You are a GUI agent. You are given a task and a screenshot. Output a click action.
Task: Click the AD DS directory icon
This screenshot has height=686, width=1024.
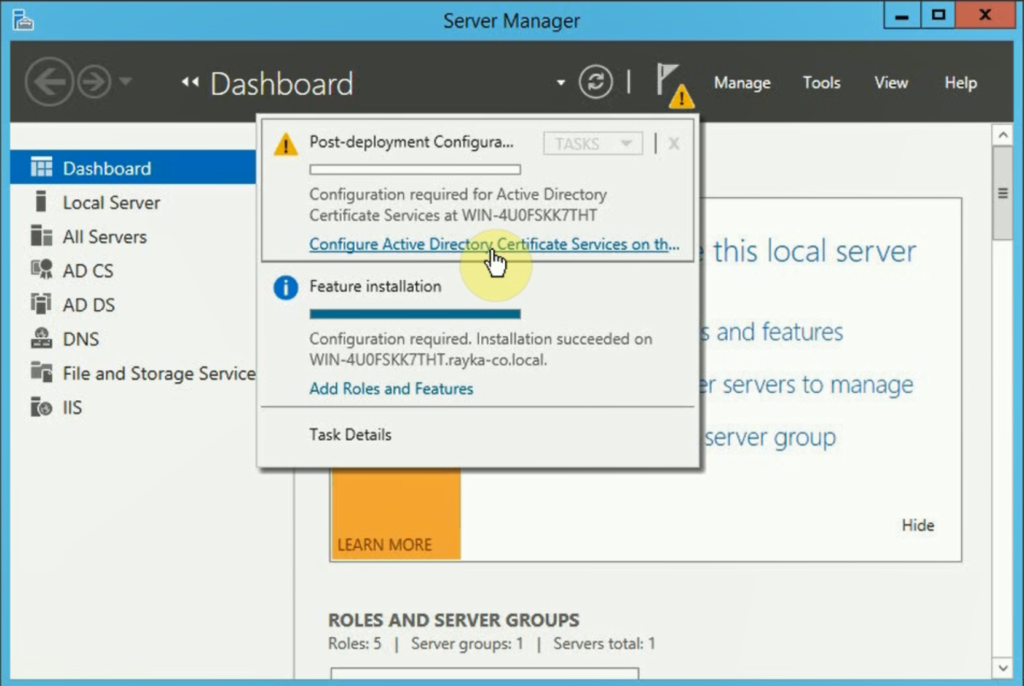point(41,304)
